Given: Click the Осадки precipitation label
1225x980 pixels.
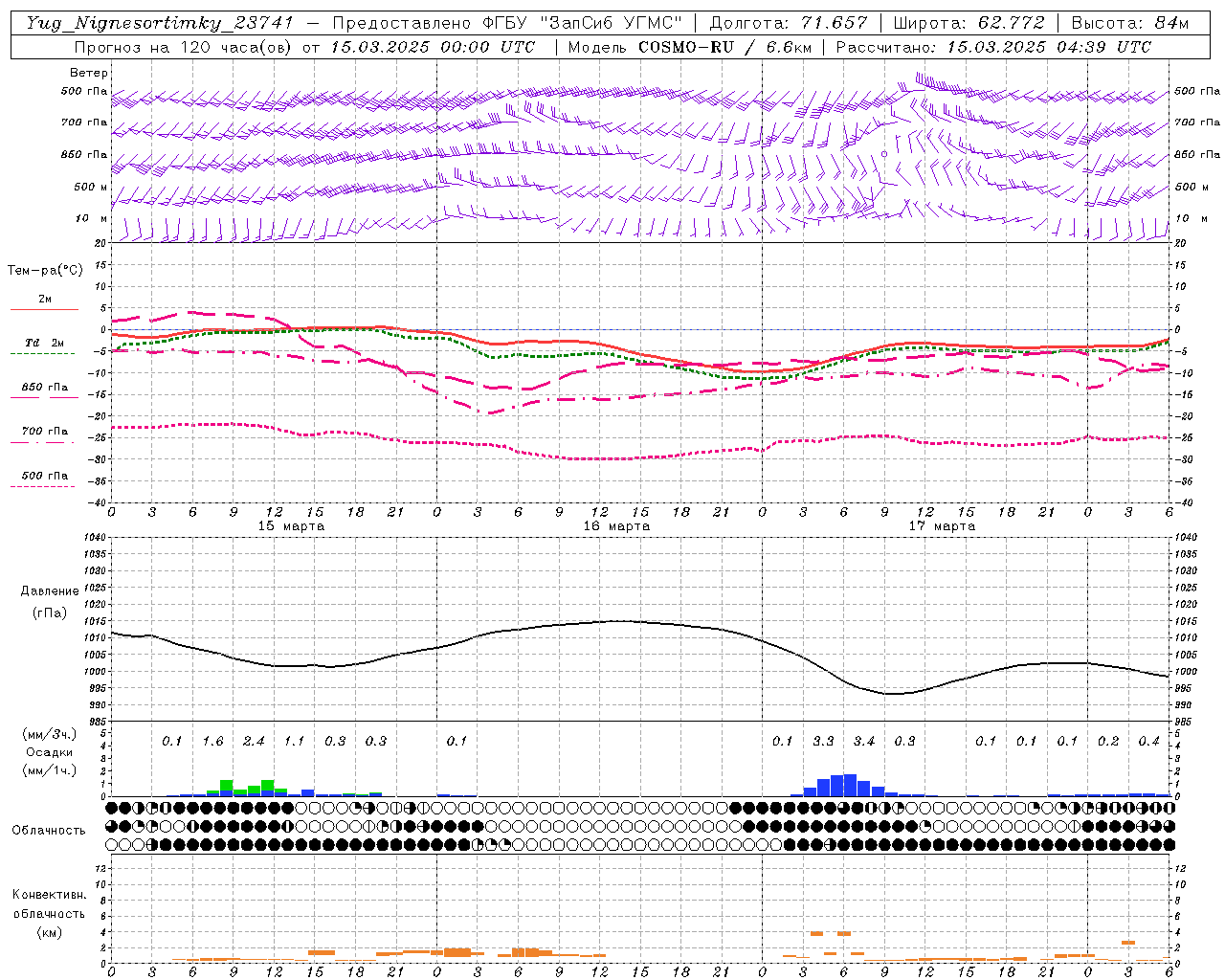Looking at the screenshot, I should pos(50,753).
